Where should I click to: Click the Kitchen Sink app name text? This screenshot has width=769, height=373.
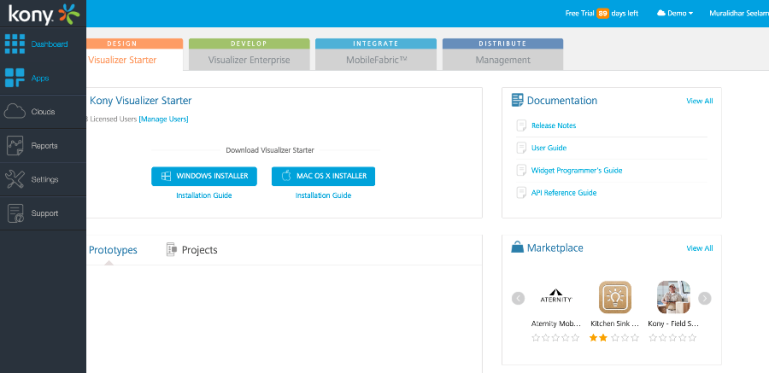[x=615, y=323]
